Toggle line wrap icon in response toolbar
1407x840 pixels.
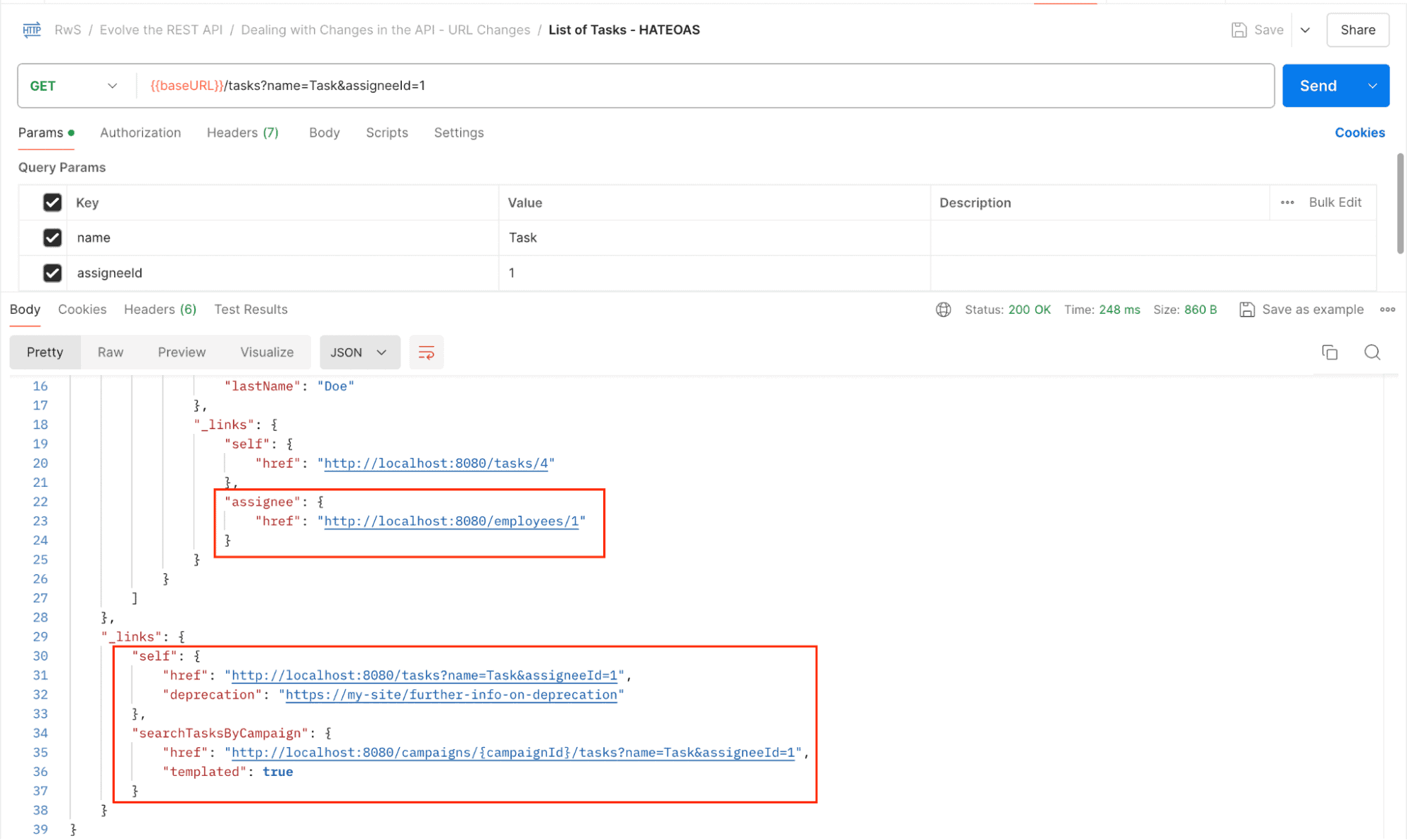[x=426, y=352]
